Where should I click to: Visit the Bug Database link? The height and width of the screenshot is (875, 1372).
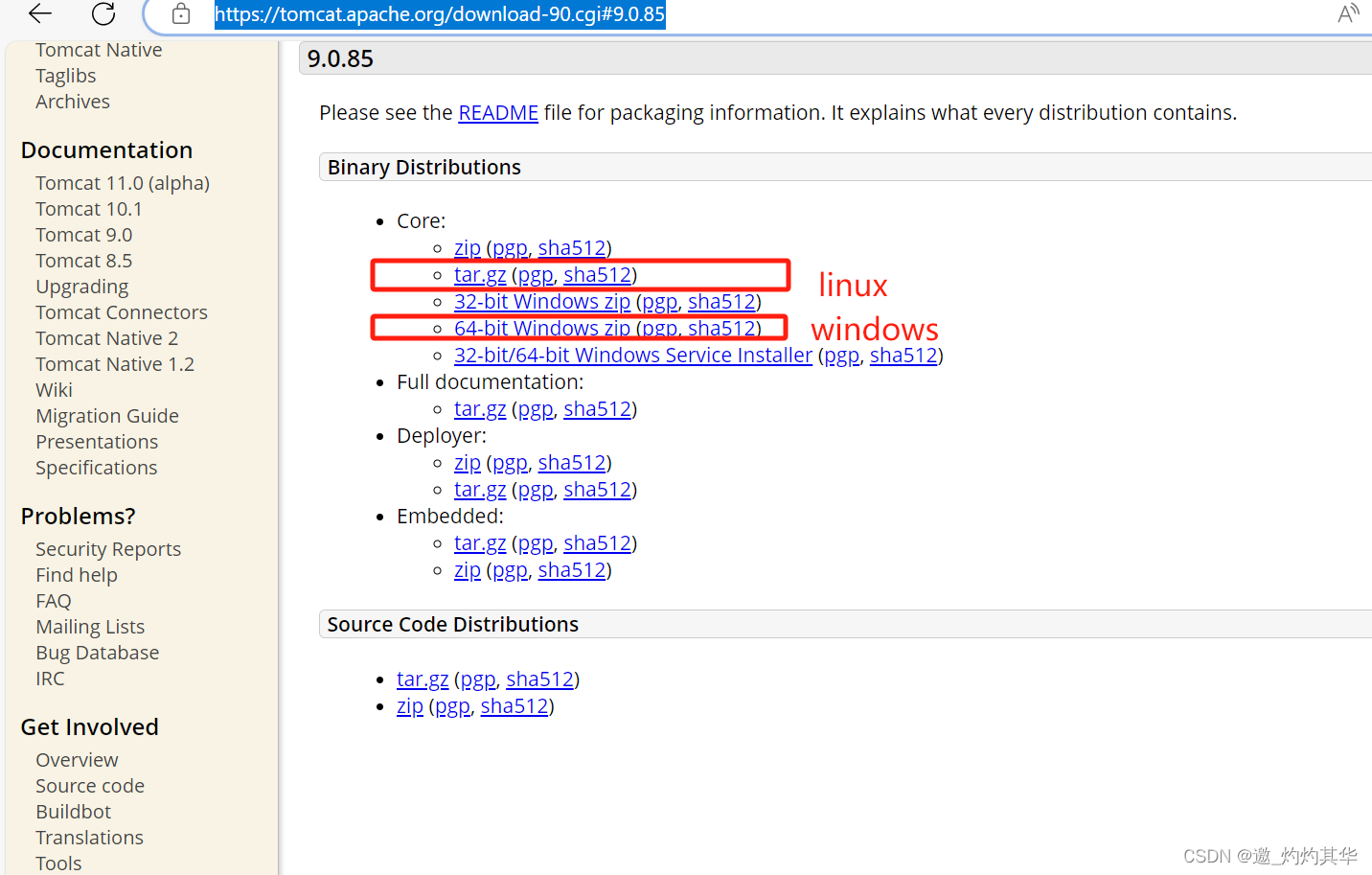pos(97,652)
